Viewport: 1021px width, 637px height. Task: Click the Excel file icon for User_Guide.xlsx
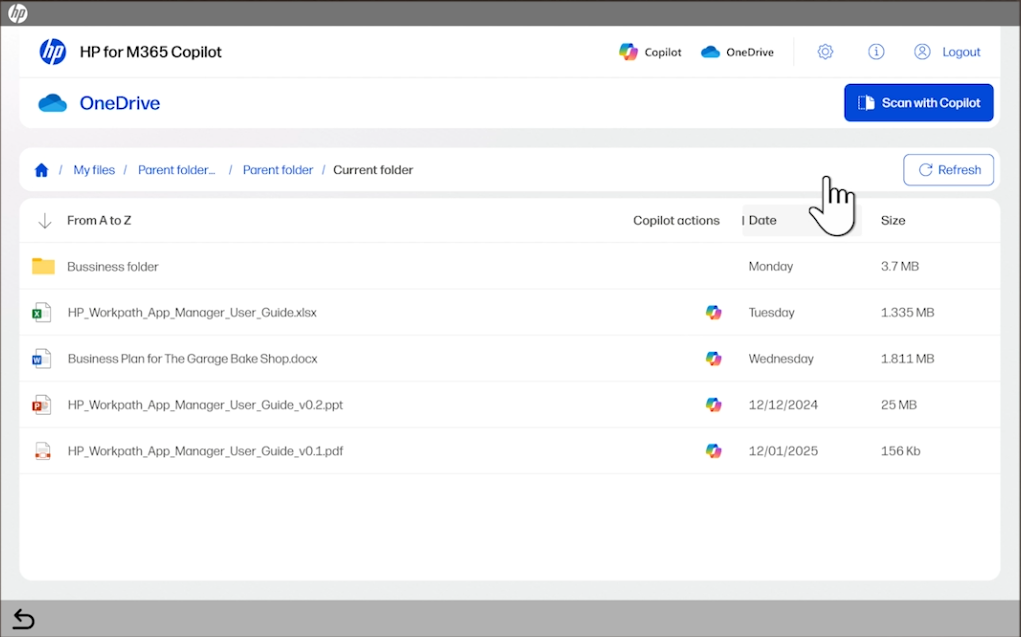point(42,313)
